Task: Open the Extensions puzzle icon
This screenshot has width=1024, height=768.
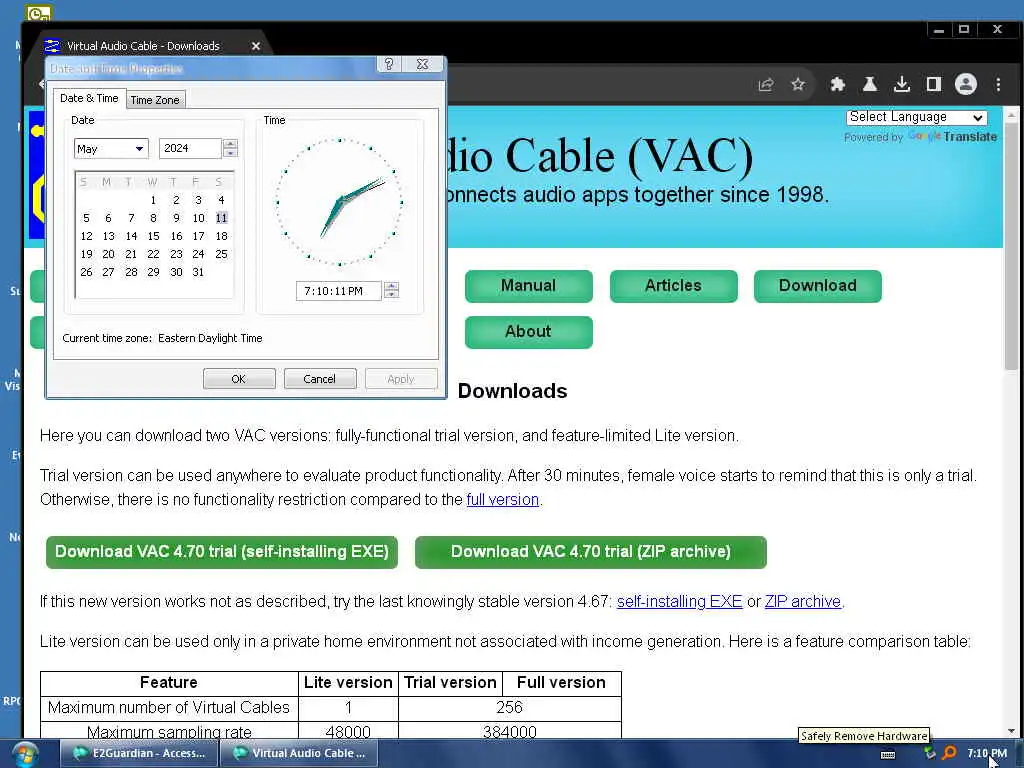Action: (x=837, y=84)
